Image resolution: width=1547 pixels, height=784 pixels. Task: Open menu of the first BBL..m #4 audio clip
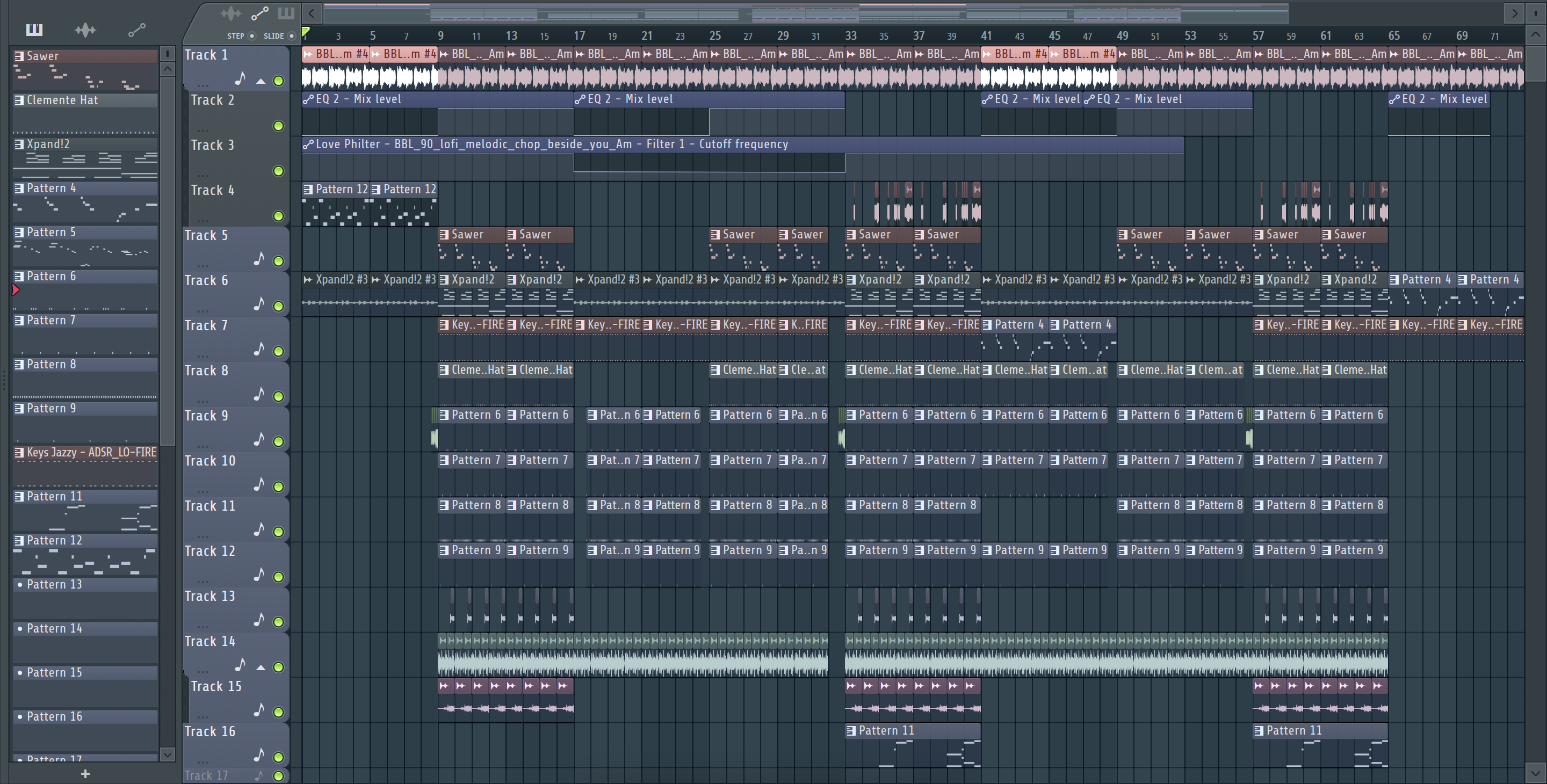pyautogui.click(x=308, y=54)
